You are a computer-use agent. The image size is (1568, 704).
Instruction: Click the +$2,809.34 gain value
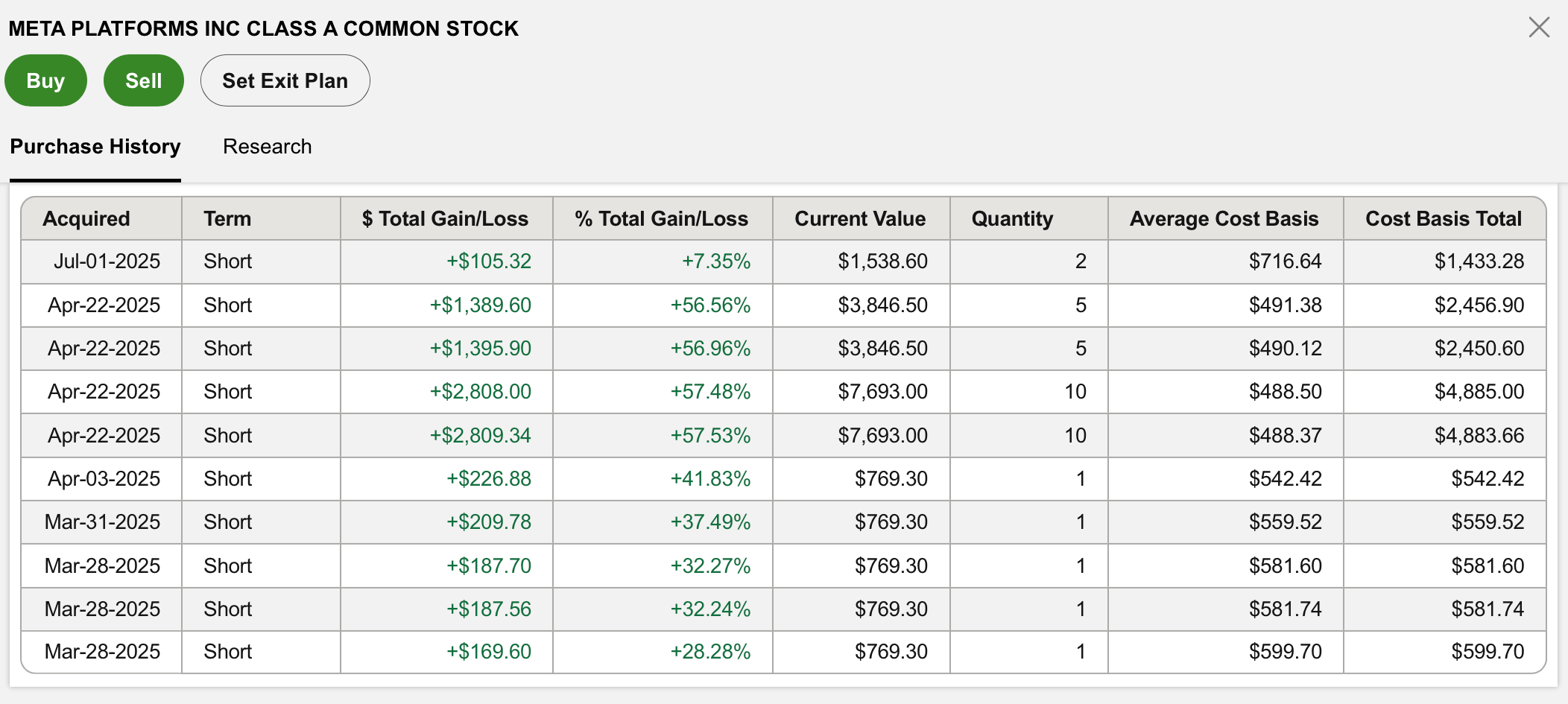(x=480, y=436)
